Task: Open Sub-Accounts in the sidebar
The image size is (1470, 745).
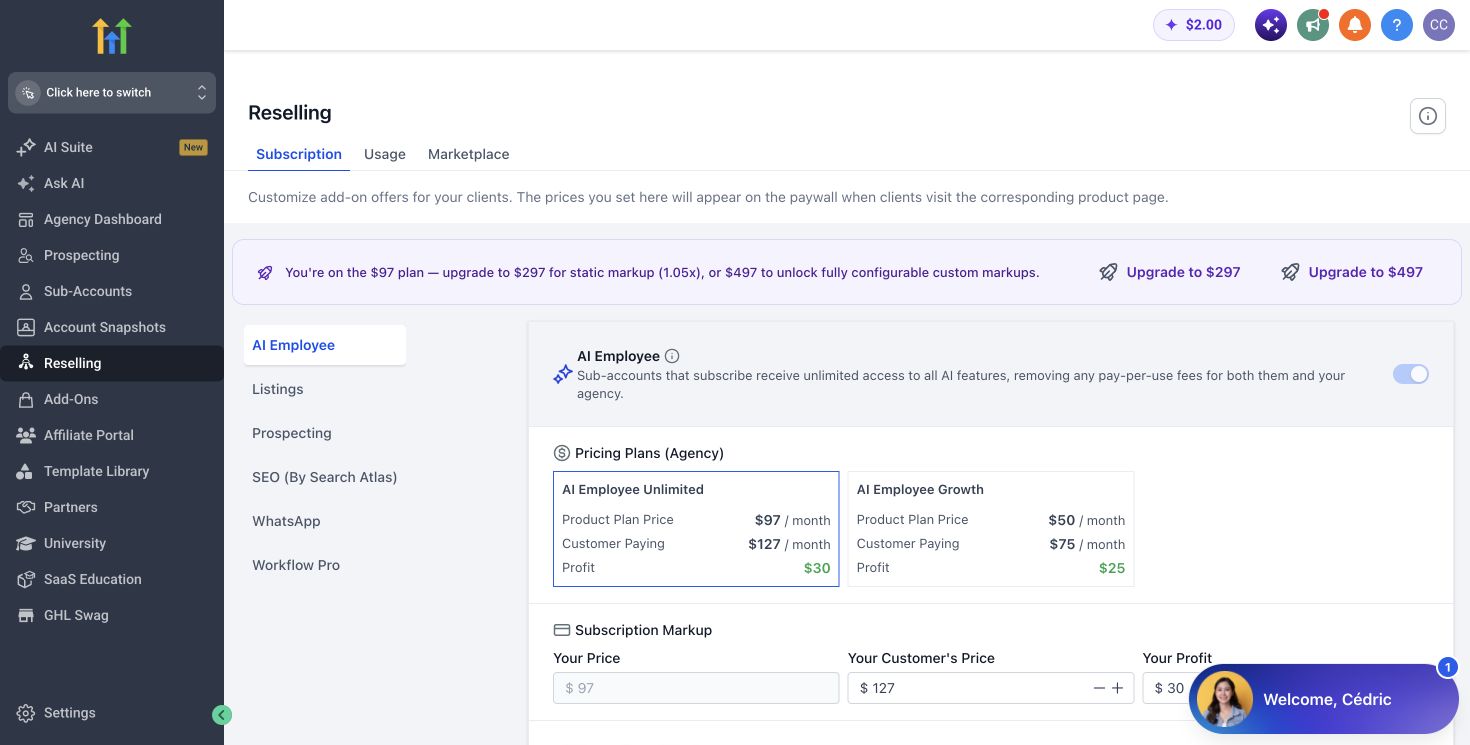Action: click(112, 291)
